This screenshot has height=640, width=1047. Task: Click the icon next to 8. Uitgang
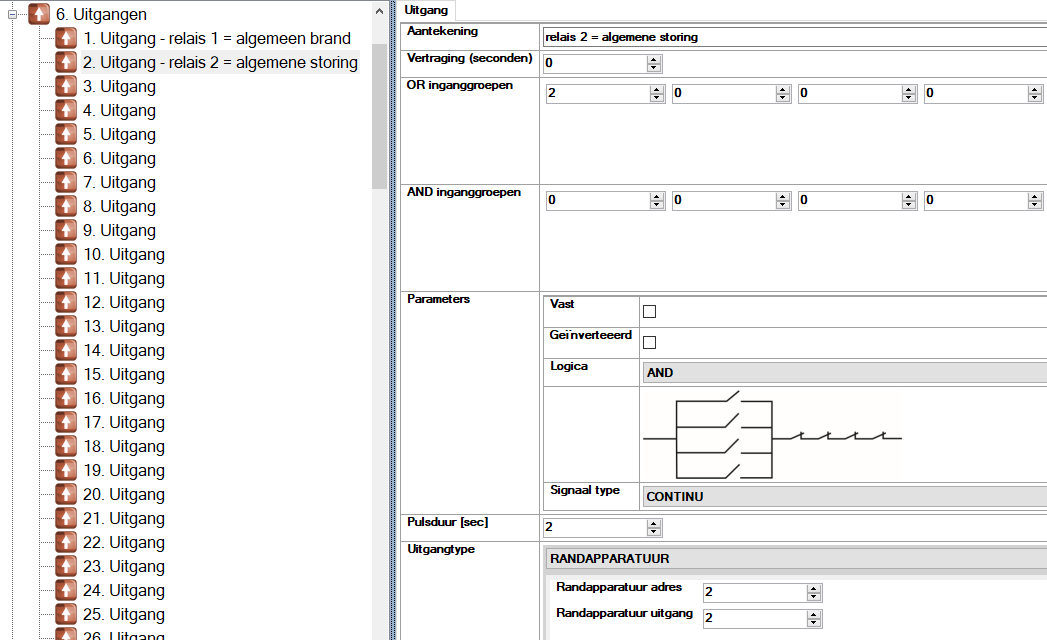tap(66, 206)
